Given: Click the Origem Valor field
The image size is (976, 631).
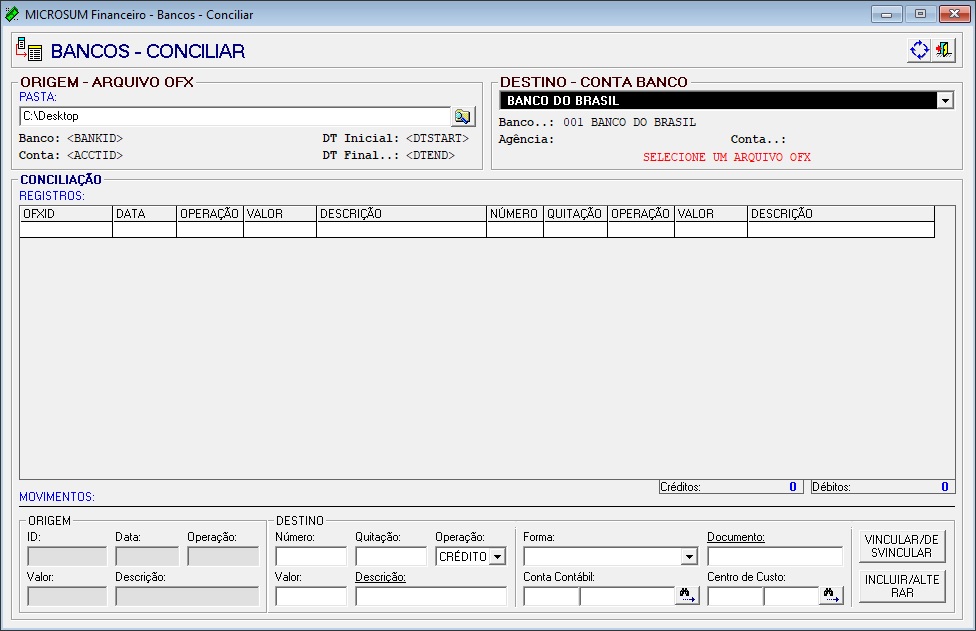Looking at the screenshot, I should pyautogui.click(x=67, y=596).
